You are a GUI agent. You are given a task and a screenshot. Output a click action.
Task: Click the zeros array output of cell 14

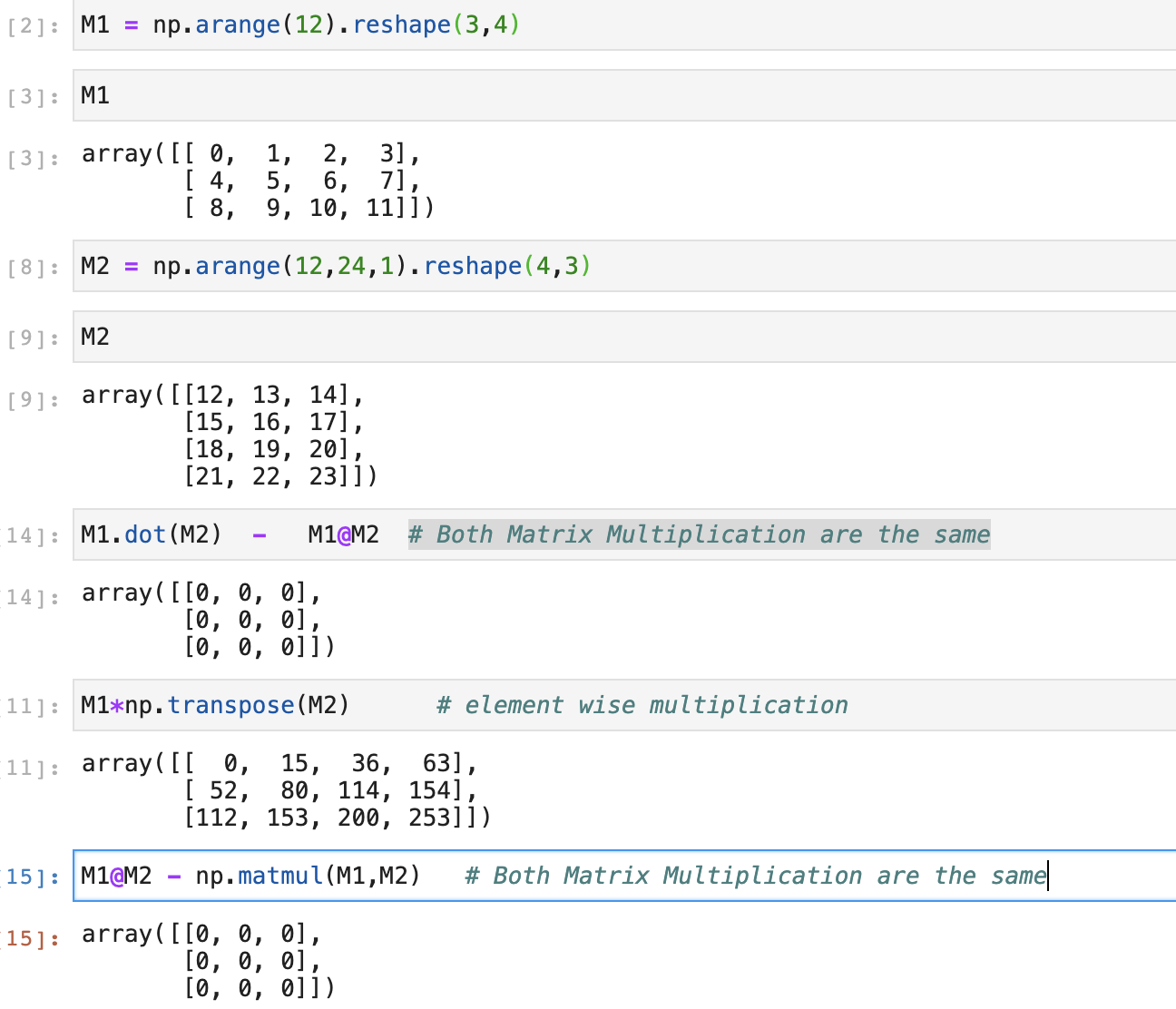pos(208,620)
